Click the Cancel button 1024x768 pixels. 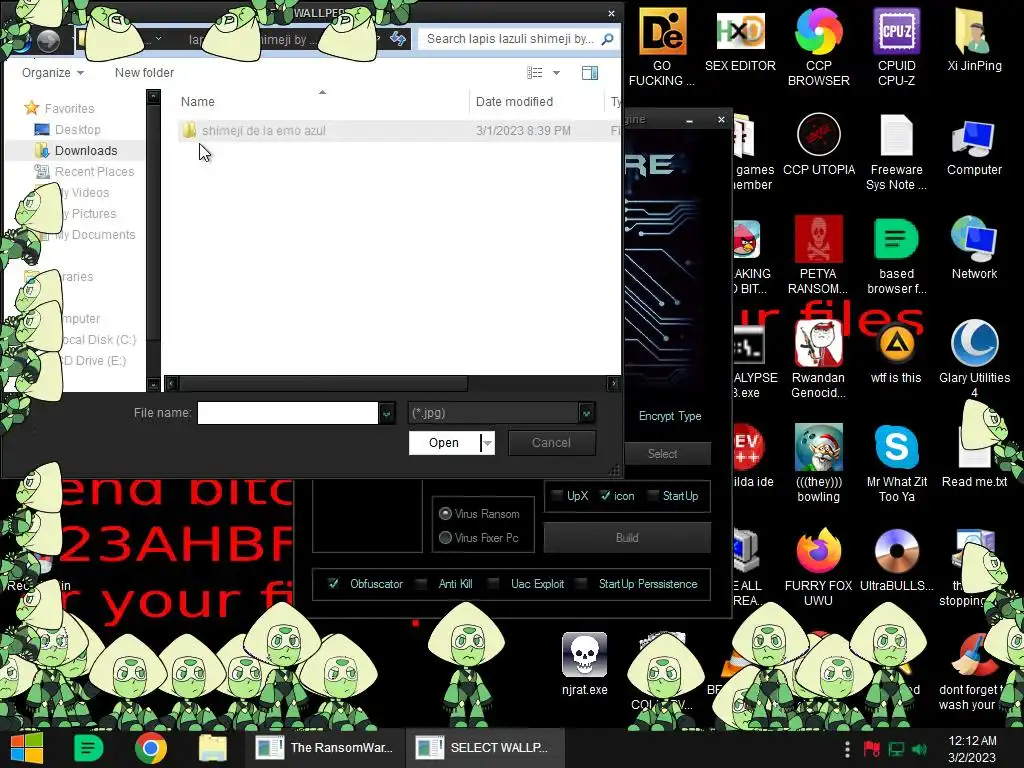coord(551,443)
